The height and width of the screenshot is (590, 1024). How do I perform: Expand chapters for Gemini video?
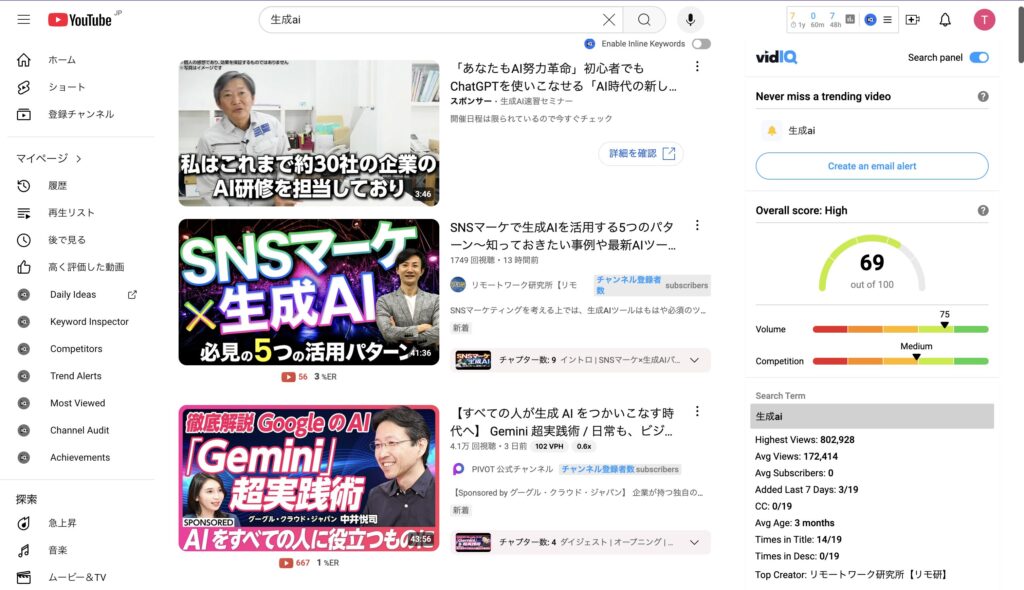[x=694, y=542]
